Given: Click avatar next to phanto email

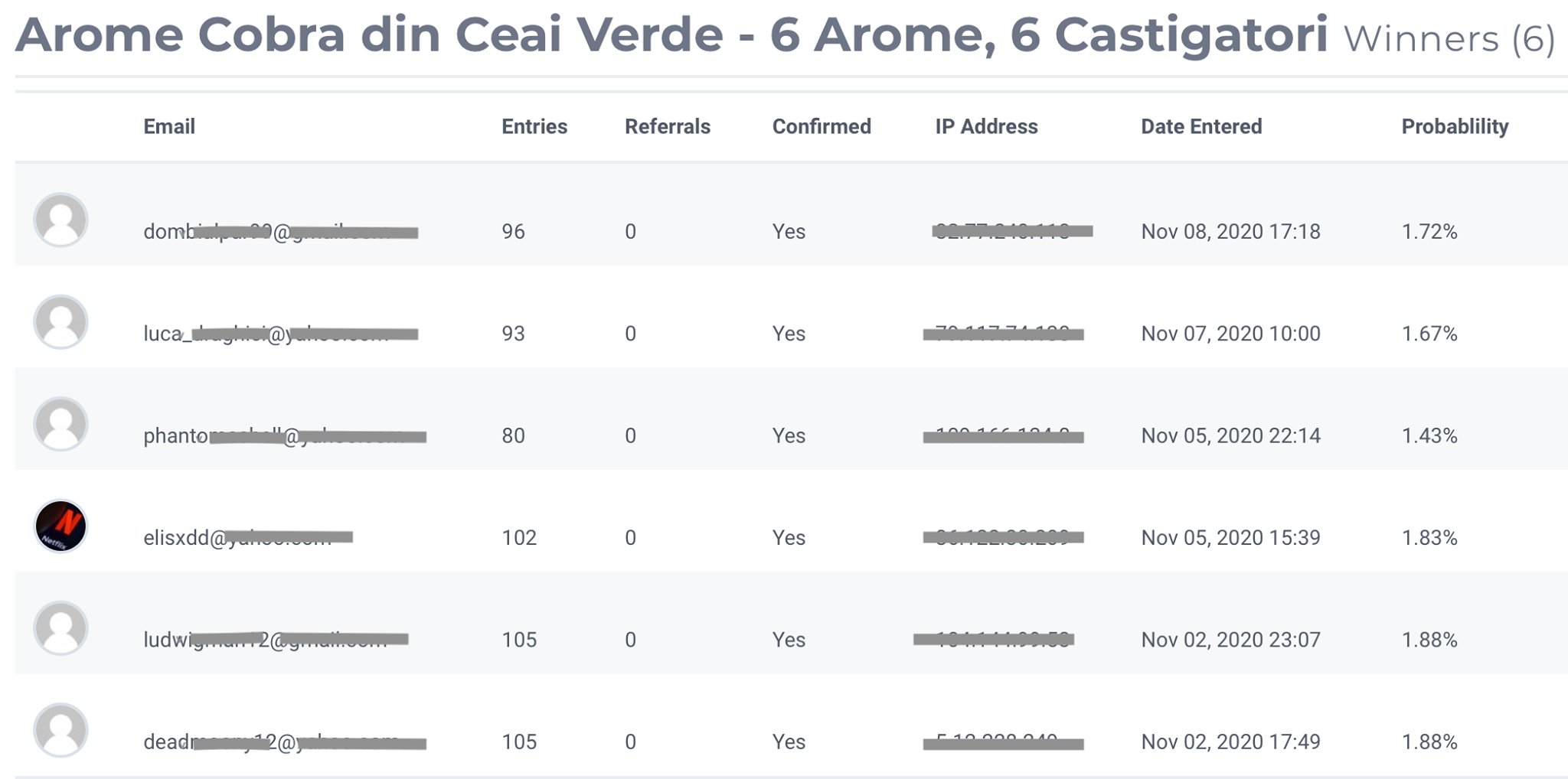Looking at the screenshot, I should 61,424.
